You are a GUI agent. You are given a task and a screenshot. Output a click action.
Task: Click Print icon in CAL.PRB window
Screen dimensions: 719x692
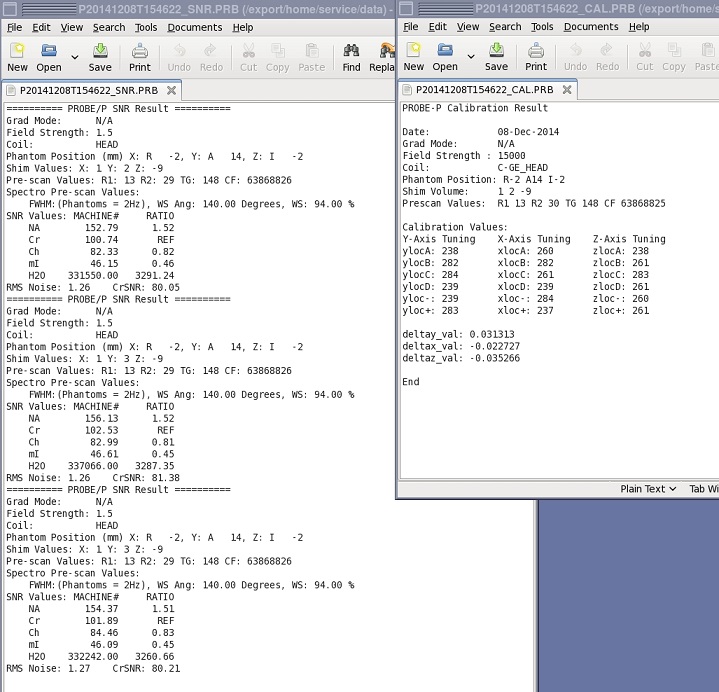536,56
